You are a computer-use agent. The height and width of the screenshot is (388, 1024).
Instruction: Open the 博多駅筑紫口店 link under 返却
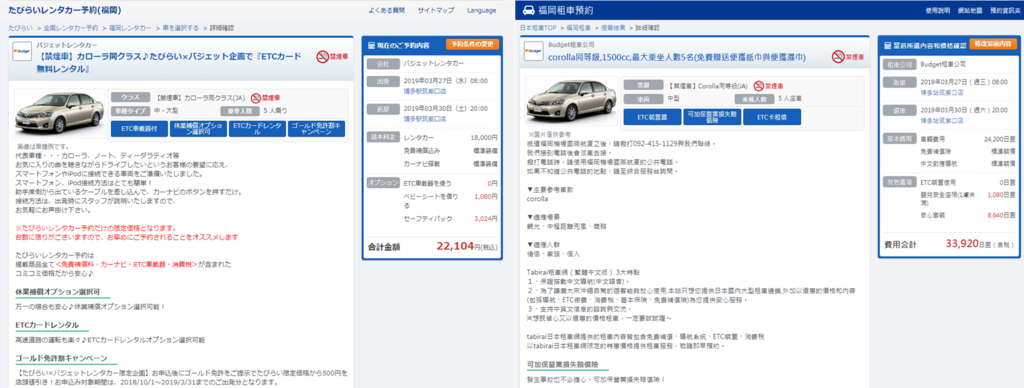tap(424, 120)
